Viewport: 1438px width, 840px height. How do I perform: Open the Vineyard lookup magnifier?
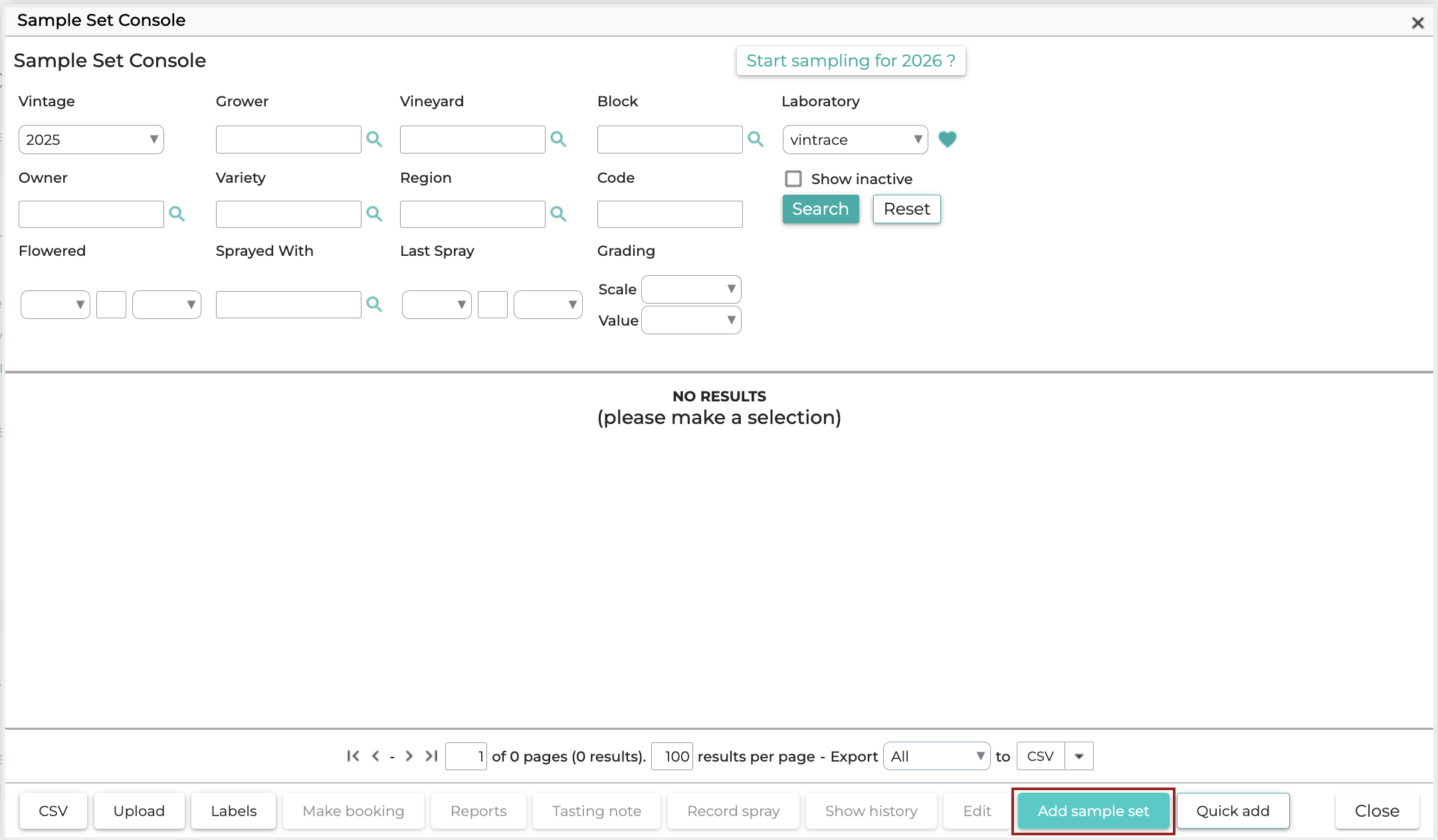(559, 140)
